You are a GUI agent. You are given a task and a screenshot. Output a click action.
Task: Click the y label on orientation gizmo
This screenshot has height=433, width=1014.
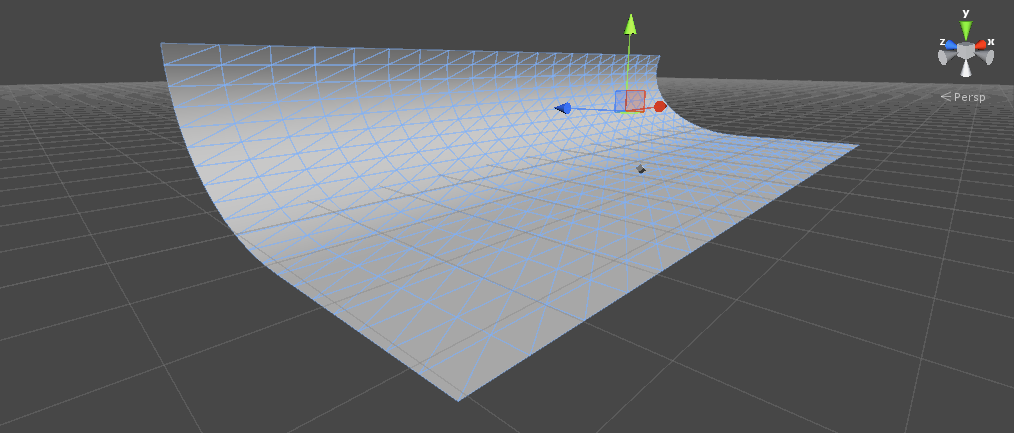[x=966, y=13]
